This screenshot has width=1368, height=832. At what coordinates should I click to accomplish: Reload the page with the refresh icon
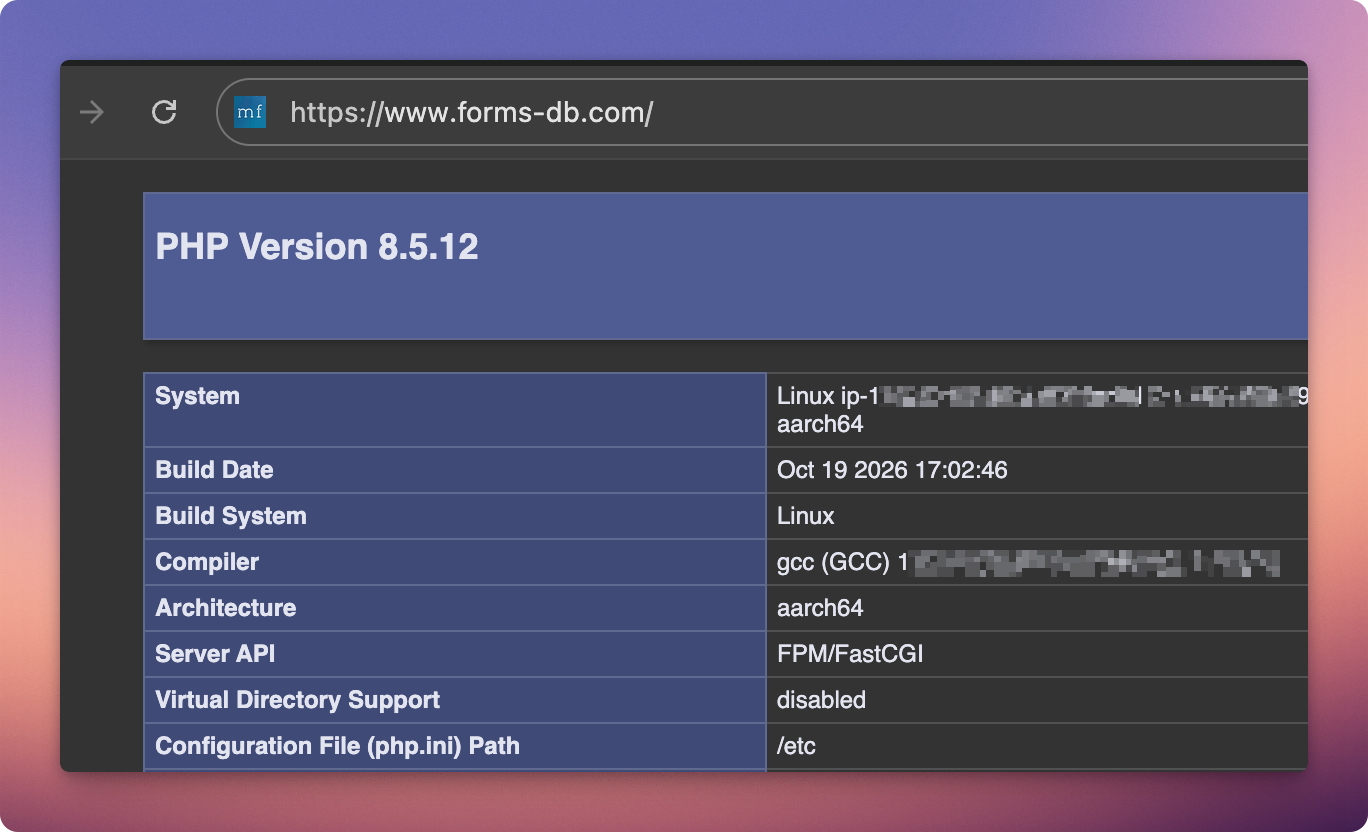point(164,112)
